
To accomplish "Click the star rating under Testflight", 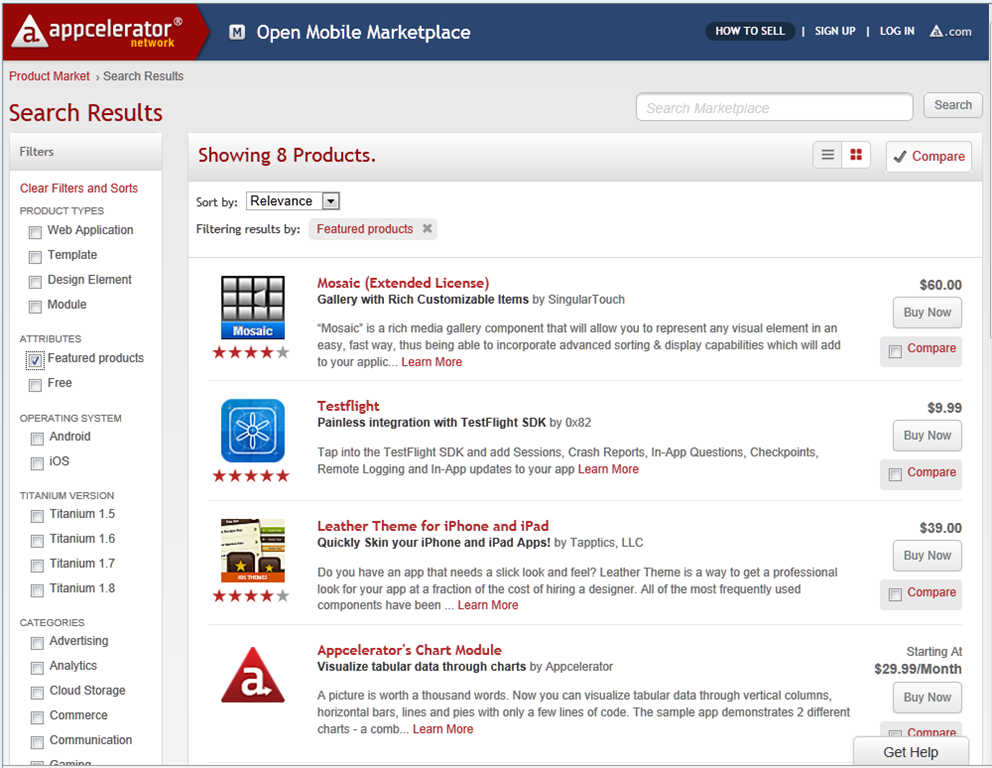I will point(251,476).
